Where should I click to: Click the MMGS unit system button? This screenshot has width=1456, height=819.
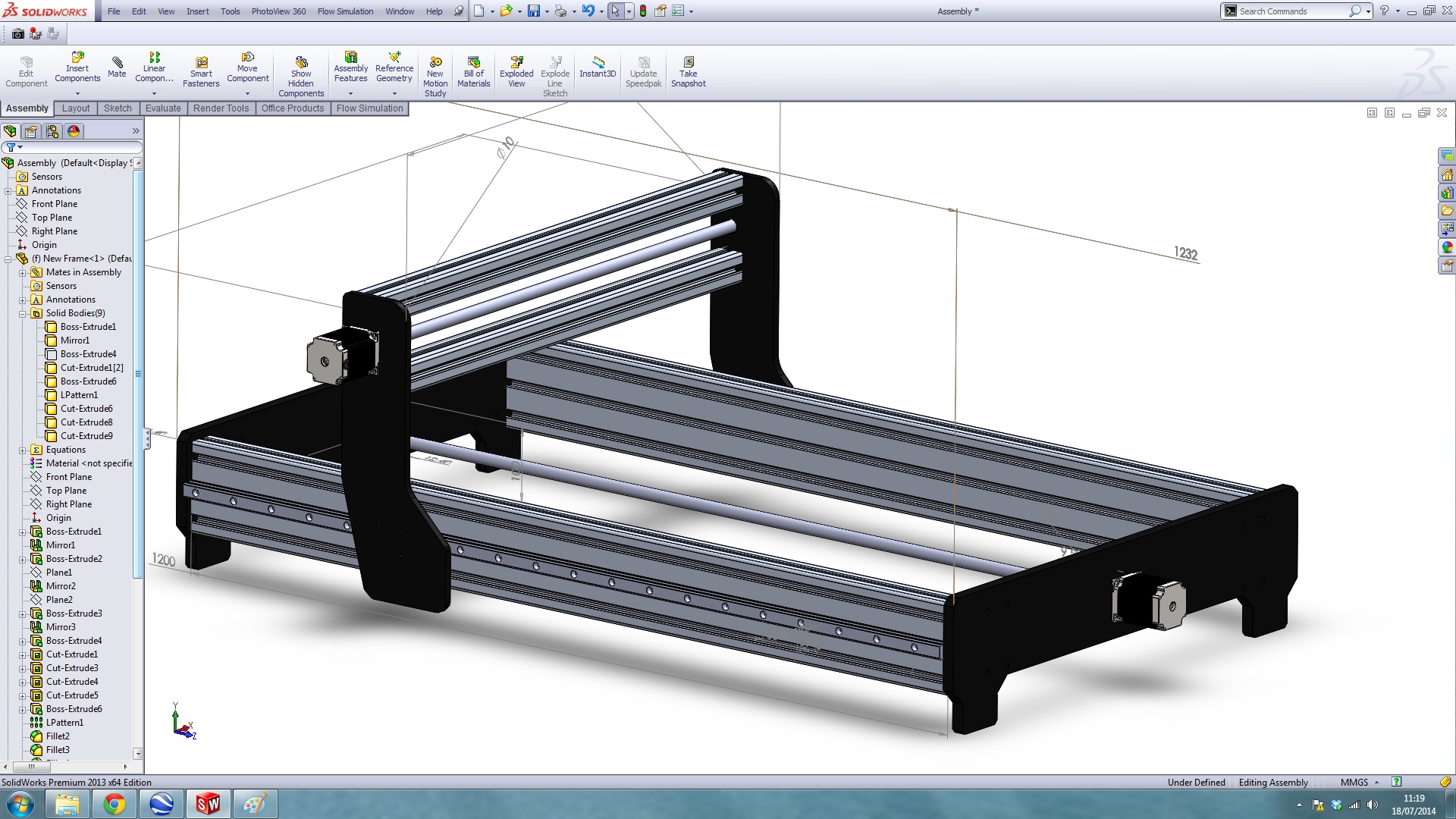pyautogui.click(x=1354, y=783)
